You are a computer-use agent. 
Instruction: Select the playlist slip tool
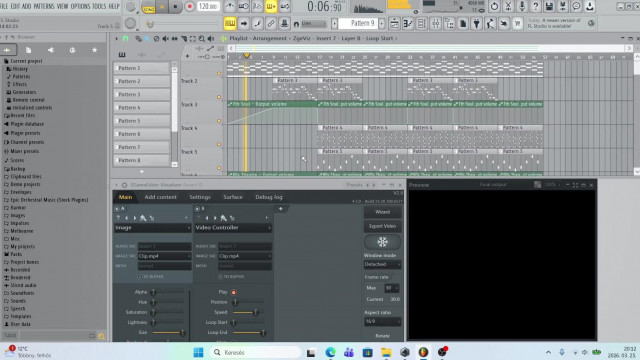175,38
